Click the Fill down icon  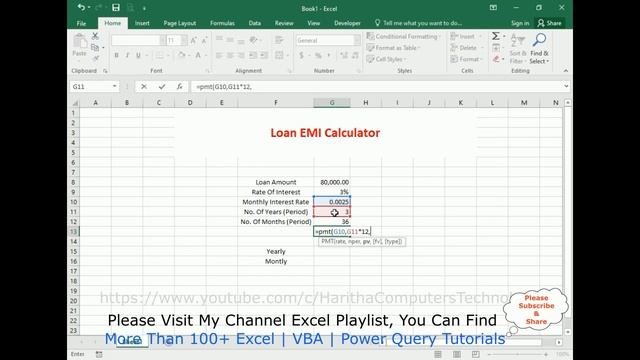pos(496,48)
